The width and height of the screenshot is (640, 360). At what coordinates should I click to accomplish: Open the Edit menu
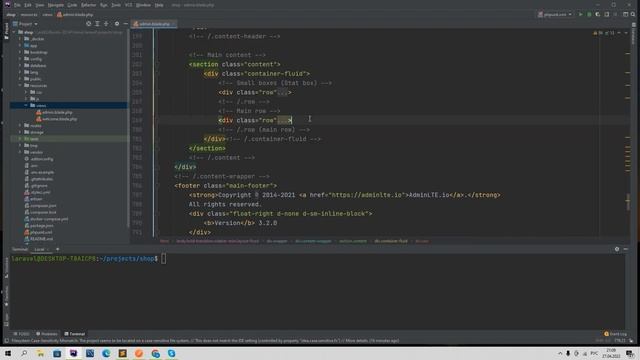pyautogui.click(x=28, y=5)
